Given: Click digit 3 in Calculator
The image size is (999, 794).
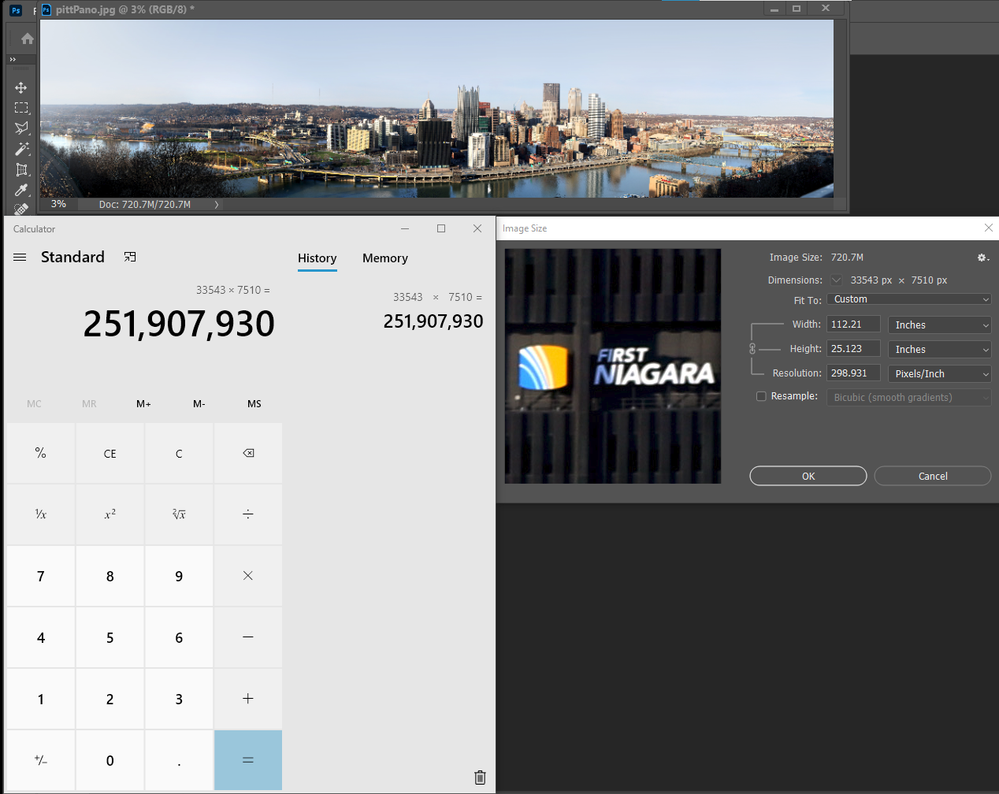Looking at the screenshot, I should tap(179, 698).
